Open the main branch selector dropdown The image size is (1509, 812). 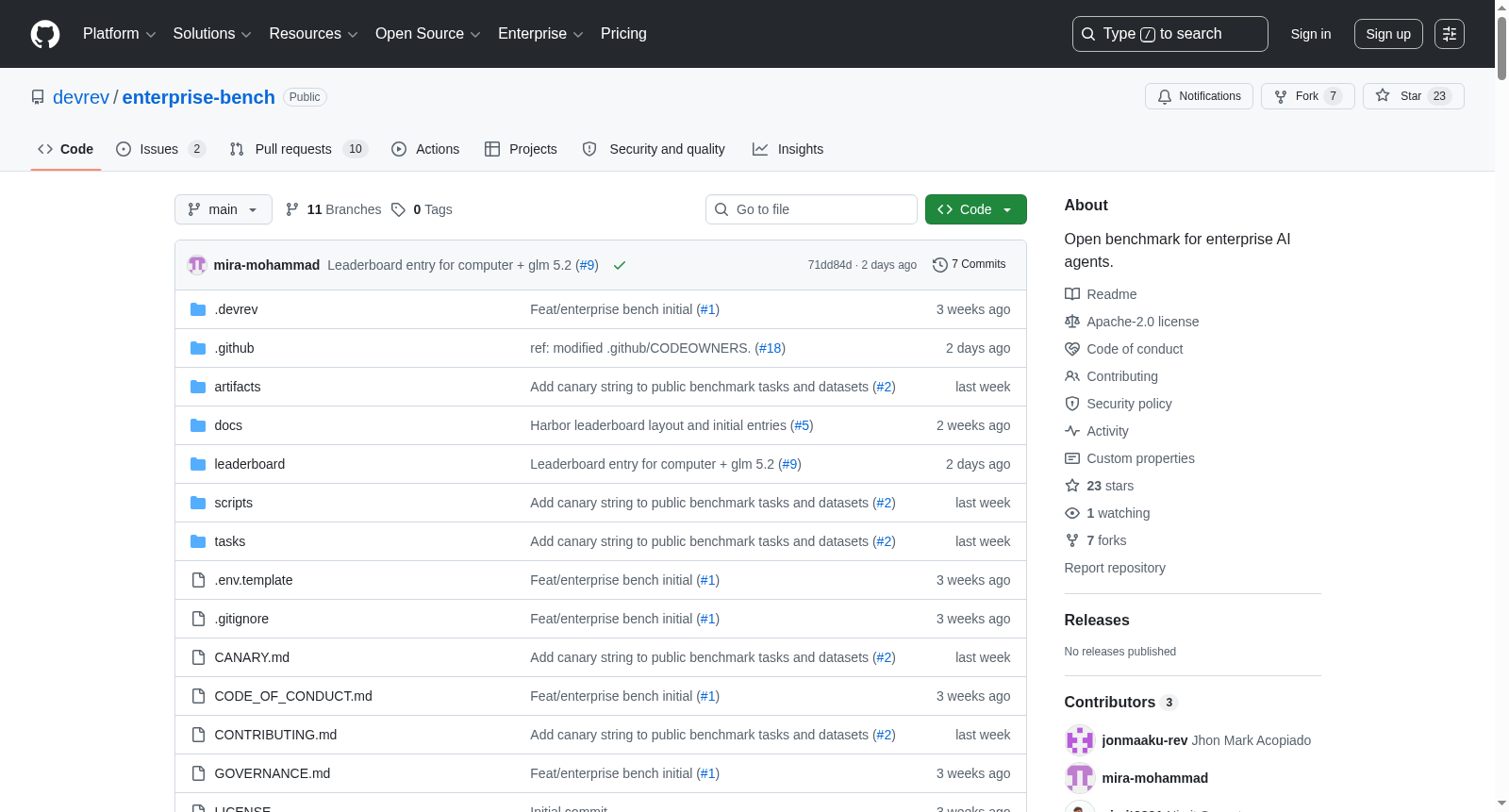[x=224, y=209]
